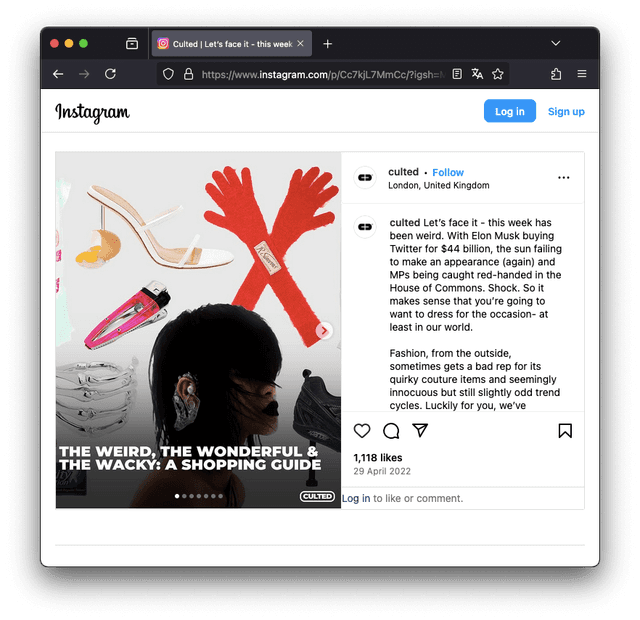The image size is (640, 620).
Task: Open the Firefox hamburger application menu
Action: tap(582, 74)
